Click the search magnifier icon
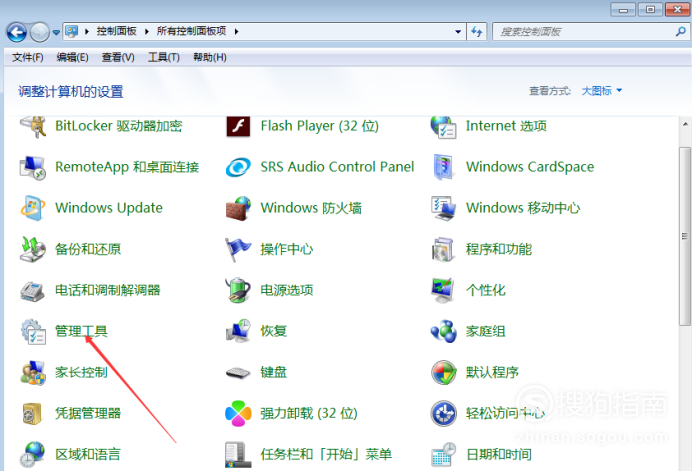This screenshot has height=471, width=692. 680,31
